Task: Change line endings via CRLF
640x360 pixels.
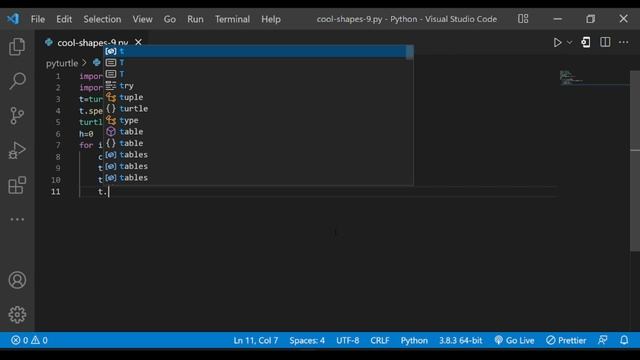Action: click(380, 340)
